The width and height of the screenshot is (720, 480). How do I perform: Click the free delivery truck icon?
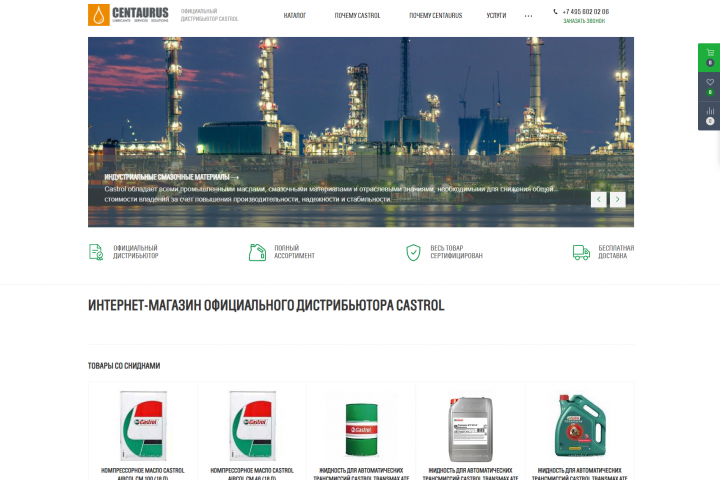click(x=581, y=252)
